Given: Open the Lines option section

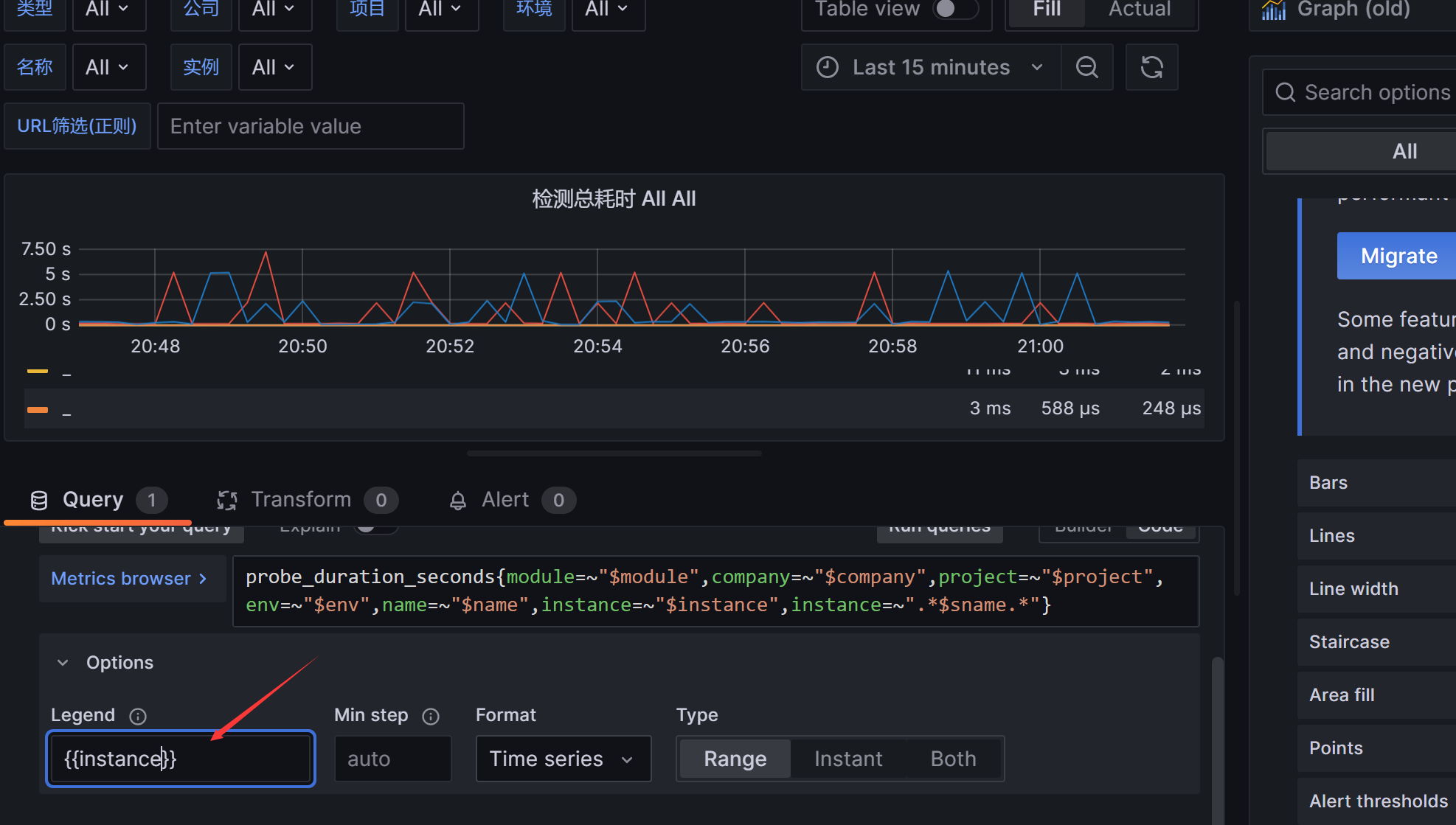Looking at the screenshot, I should click(x=1376, y=536).
